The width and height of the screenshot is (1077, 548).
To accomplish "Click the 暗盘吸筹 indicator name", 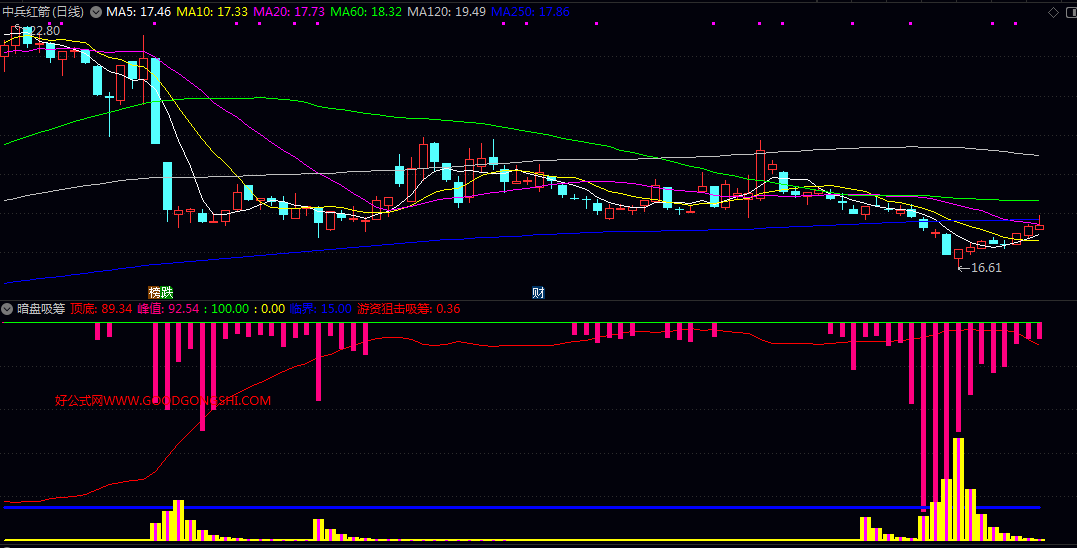I will coord(41,309).
